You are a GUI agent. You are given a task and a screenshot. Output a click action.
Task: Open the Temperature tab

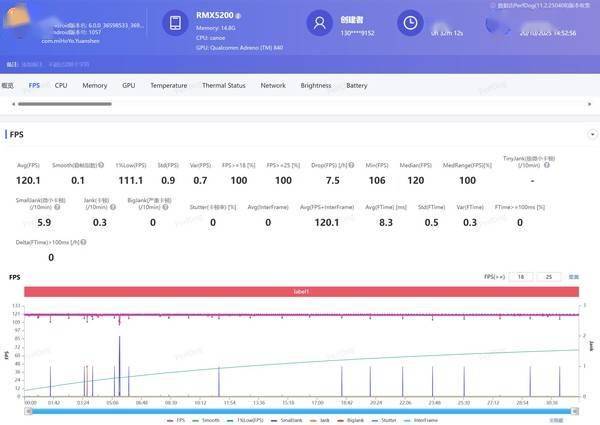coord(168,86)
